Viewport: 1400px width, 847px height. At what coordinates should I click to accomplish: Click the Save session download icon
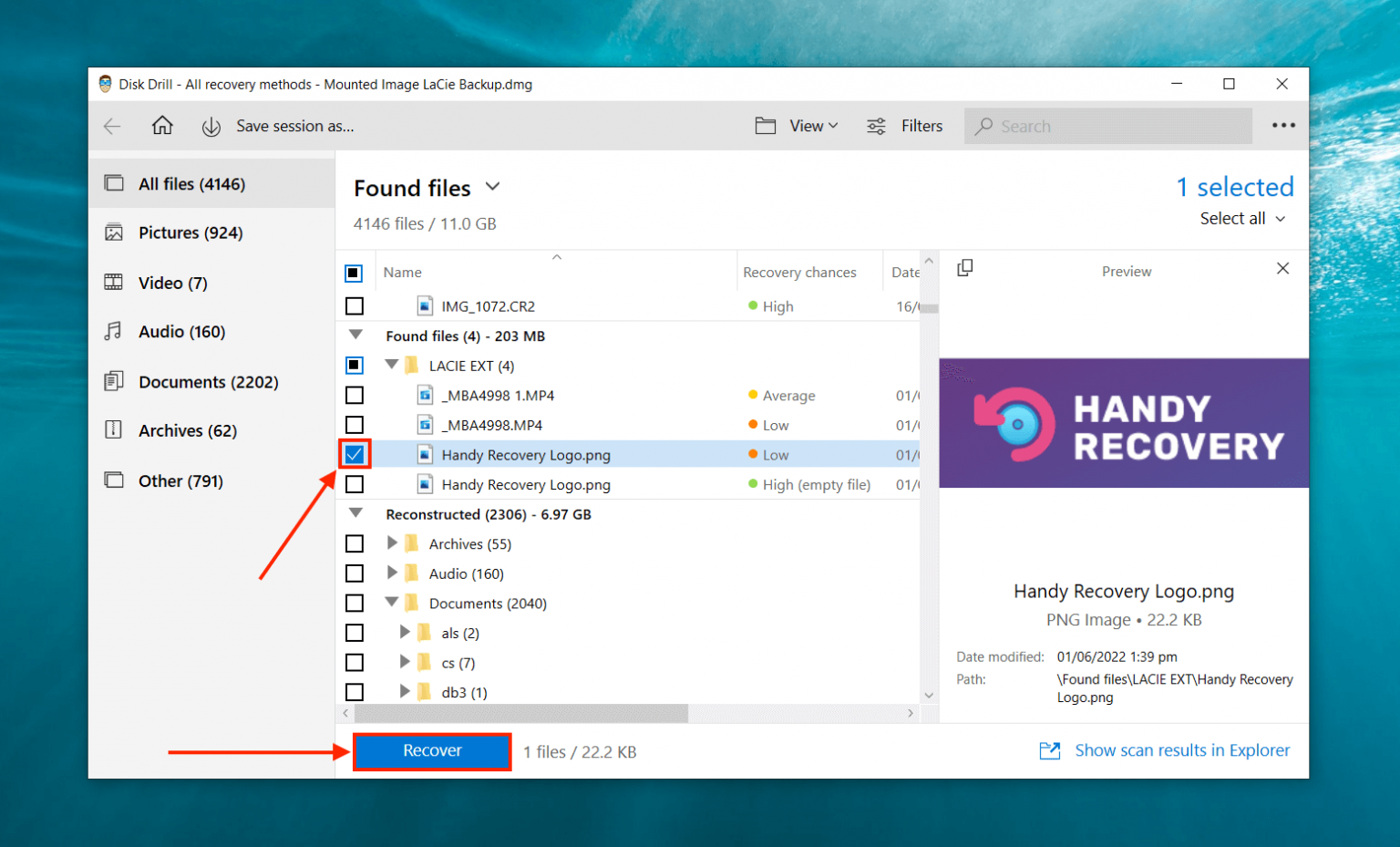[x=211, y=126]
